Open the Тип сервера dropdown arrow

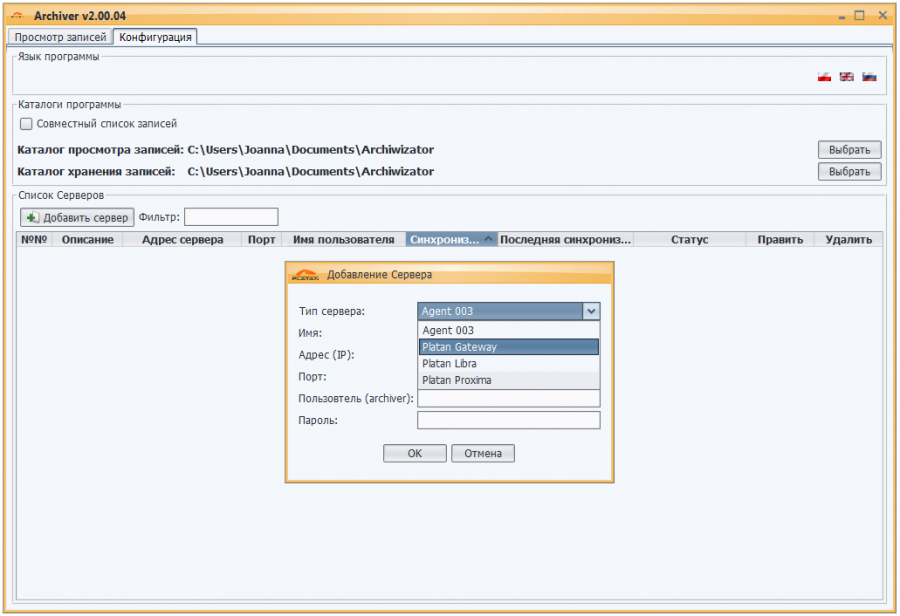coord(591,311)
